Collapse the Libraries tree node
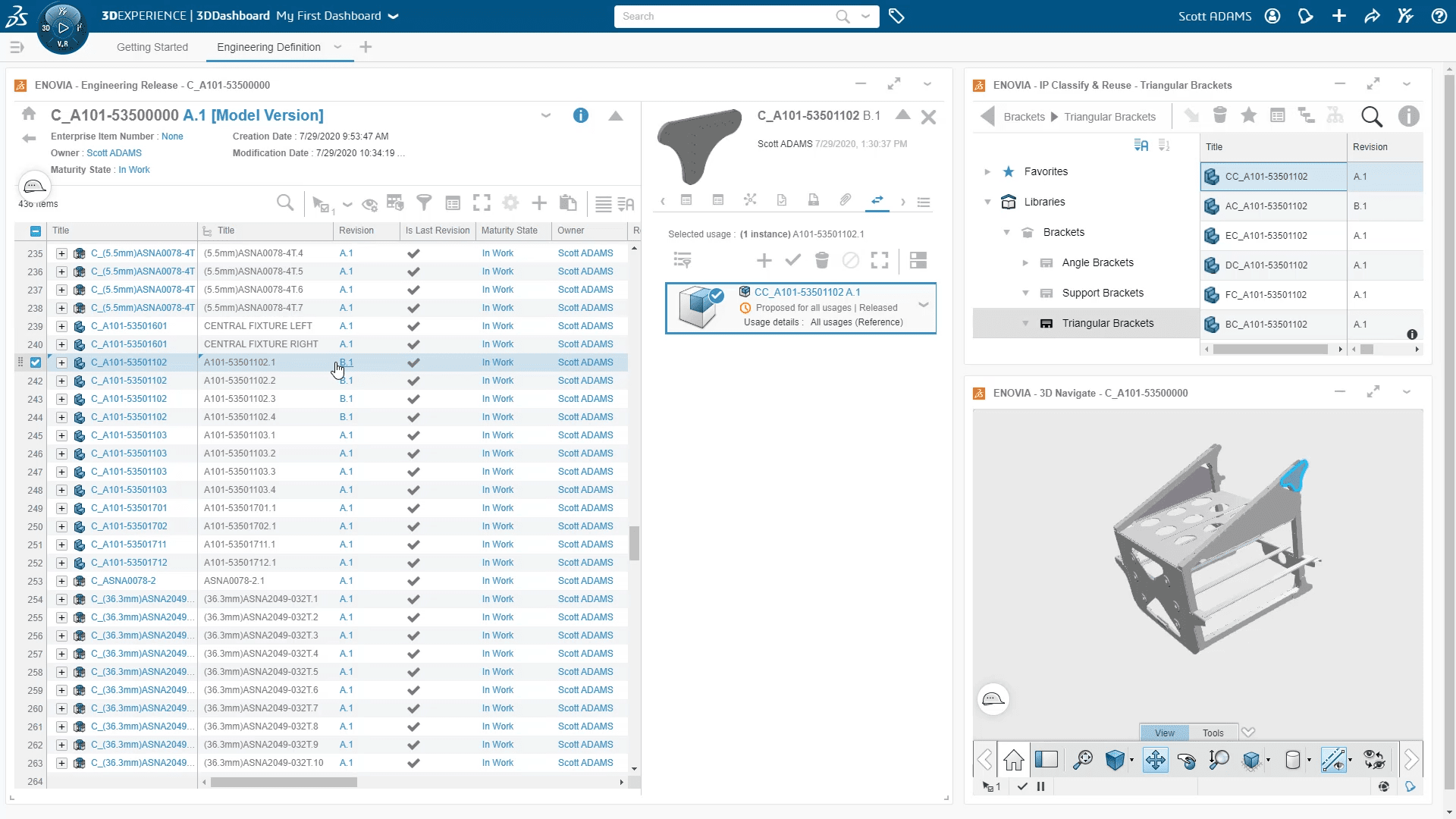Image resolution: width=1456 pixels, height=819 pixels. point(987,202)
